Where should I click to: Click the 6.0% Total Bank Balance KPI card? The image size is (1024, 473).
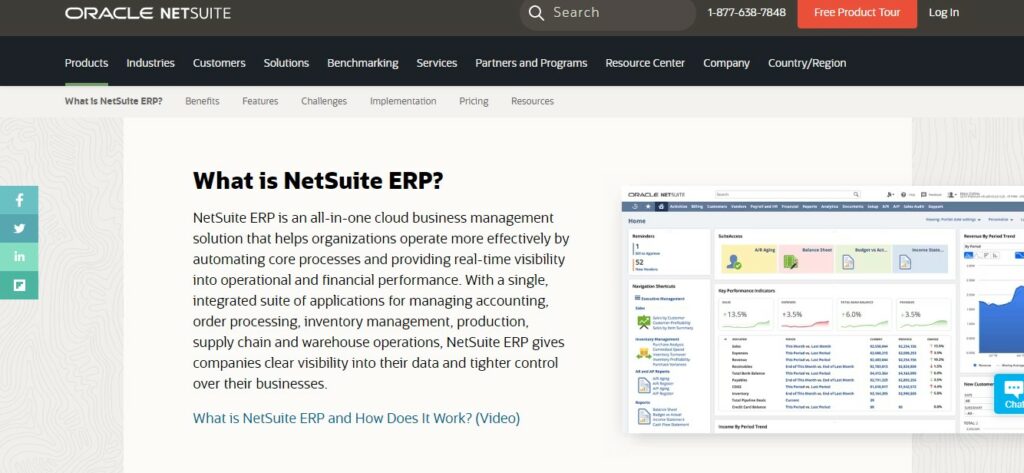(865, 314)
